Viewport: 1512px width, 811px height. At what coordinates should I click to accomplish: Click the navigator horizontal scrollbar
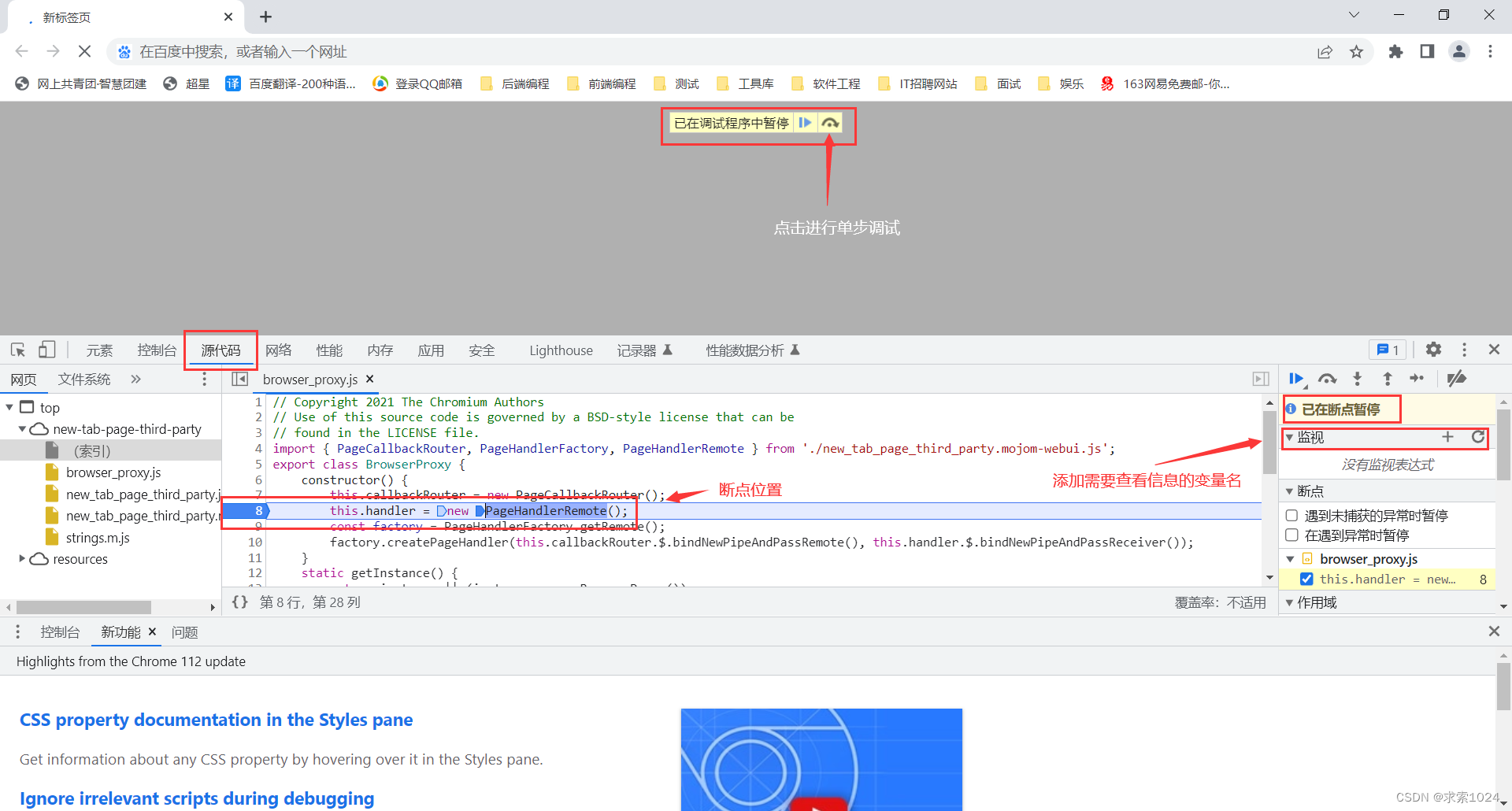(83, 607)
